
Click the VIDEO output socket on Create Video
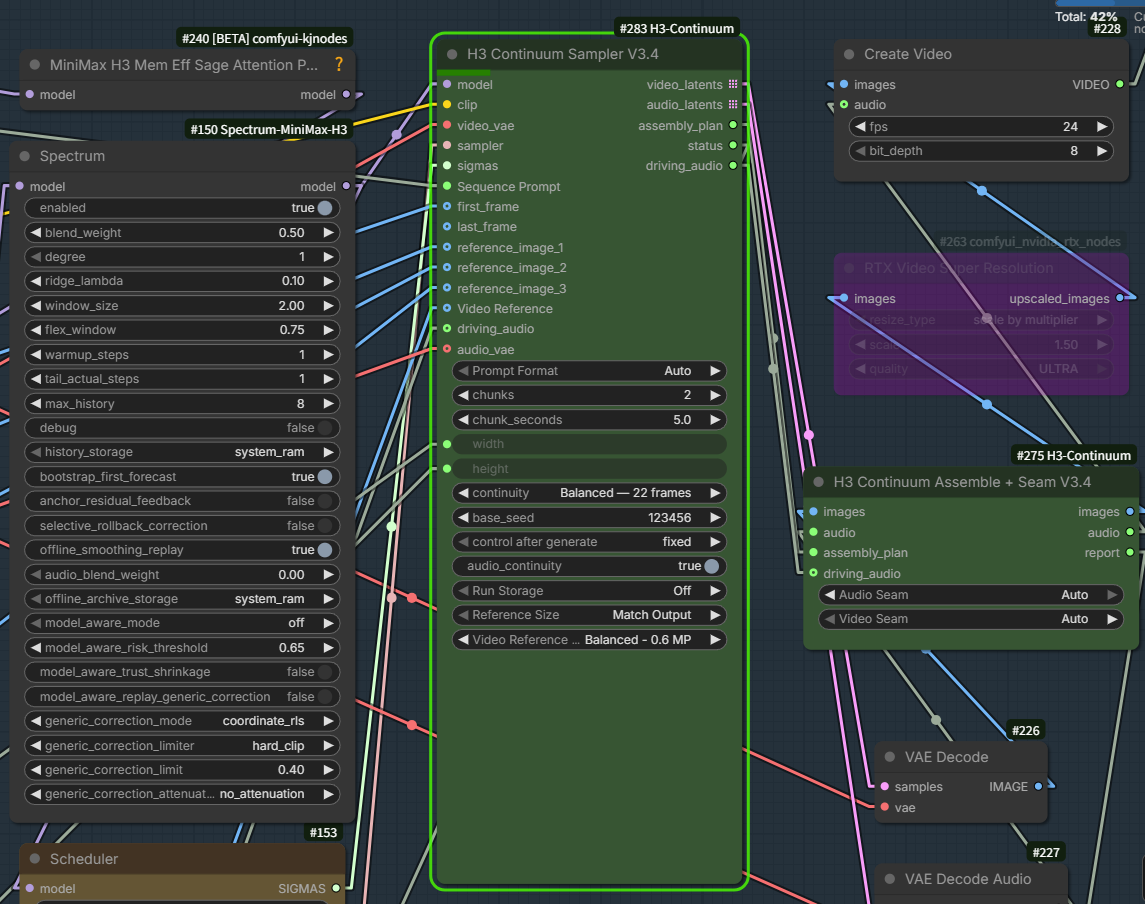[x=1119, y=85]
